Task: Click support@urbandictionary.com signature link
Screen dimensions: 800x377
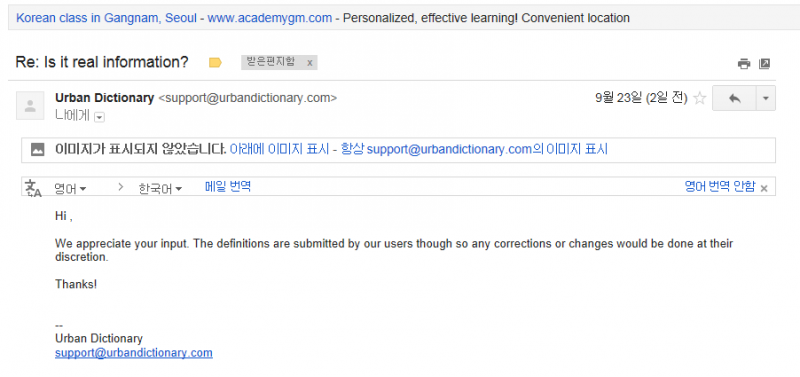Action: pos(134,353)
